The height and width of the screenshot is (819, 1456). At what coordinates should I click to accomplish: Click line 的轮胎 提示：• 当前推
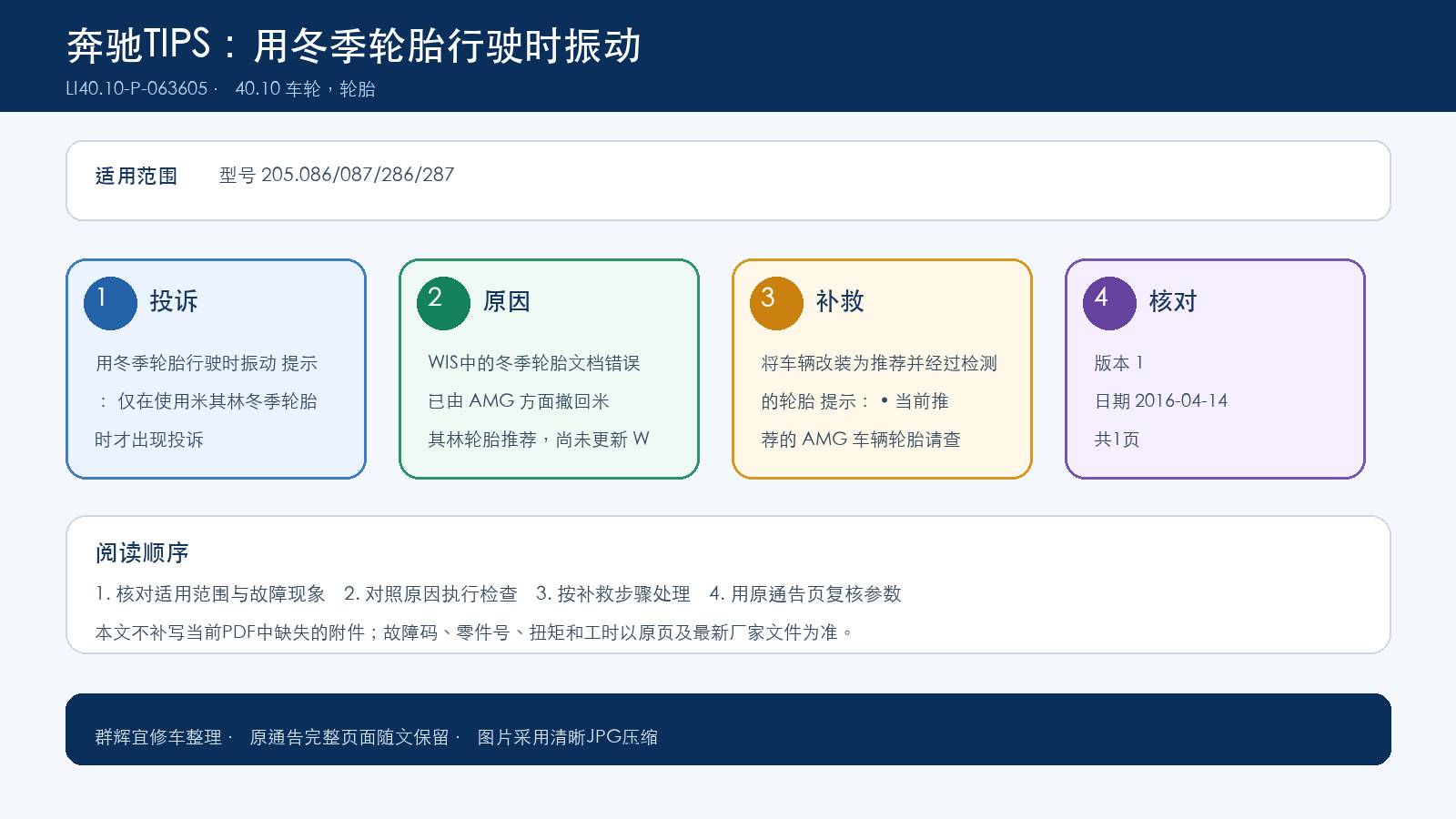(854, 401)
